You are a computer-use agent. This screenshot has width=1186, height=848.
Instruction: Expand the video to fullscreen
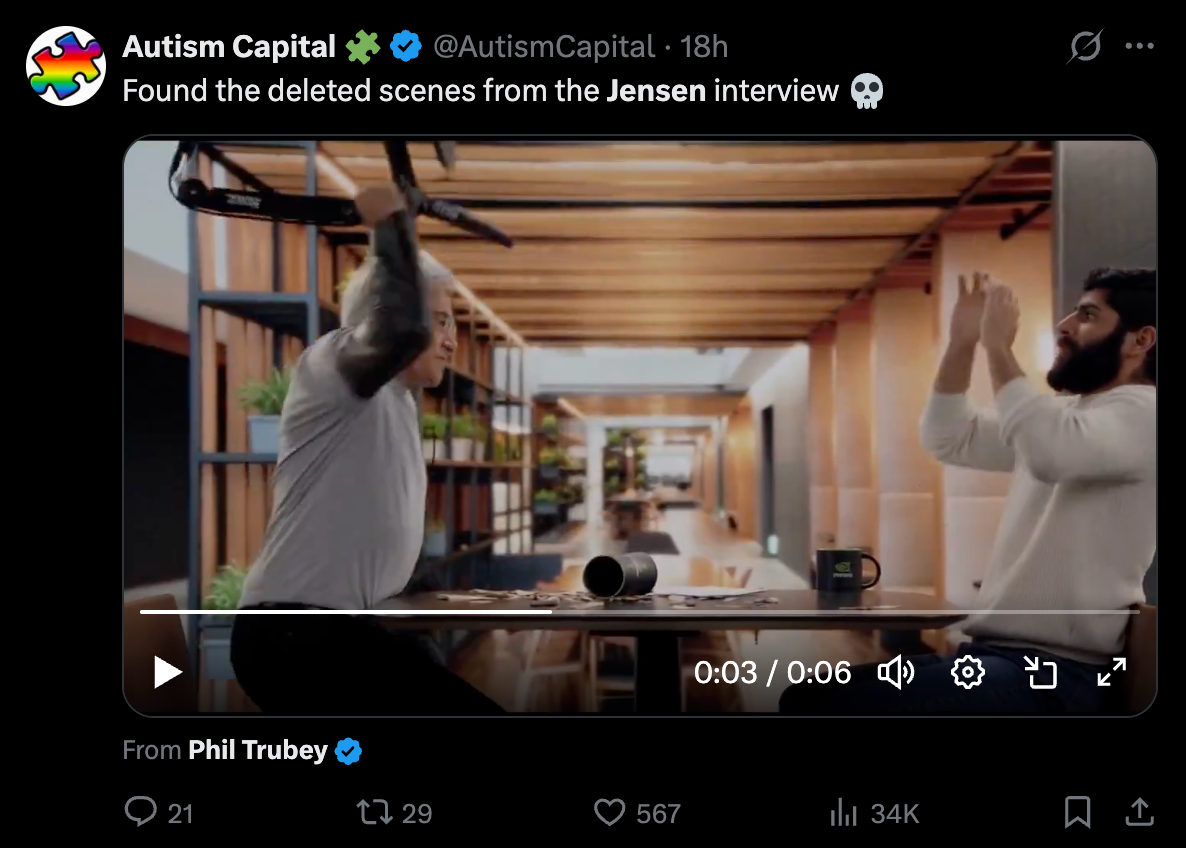click(1111, 672)
